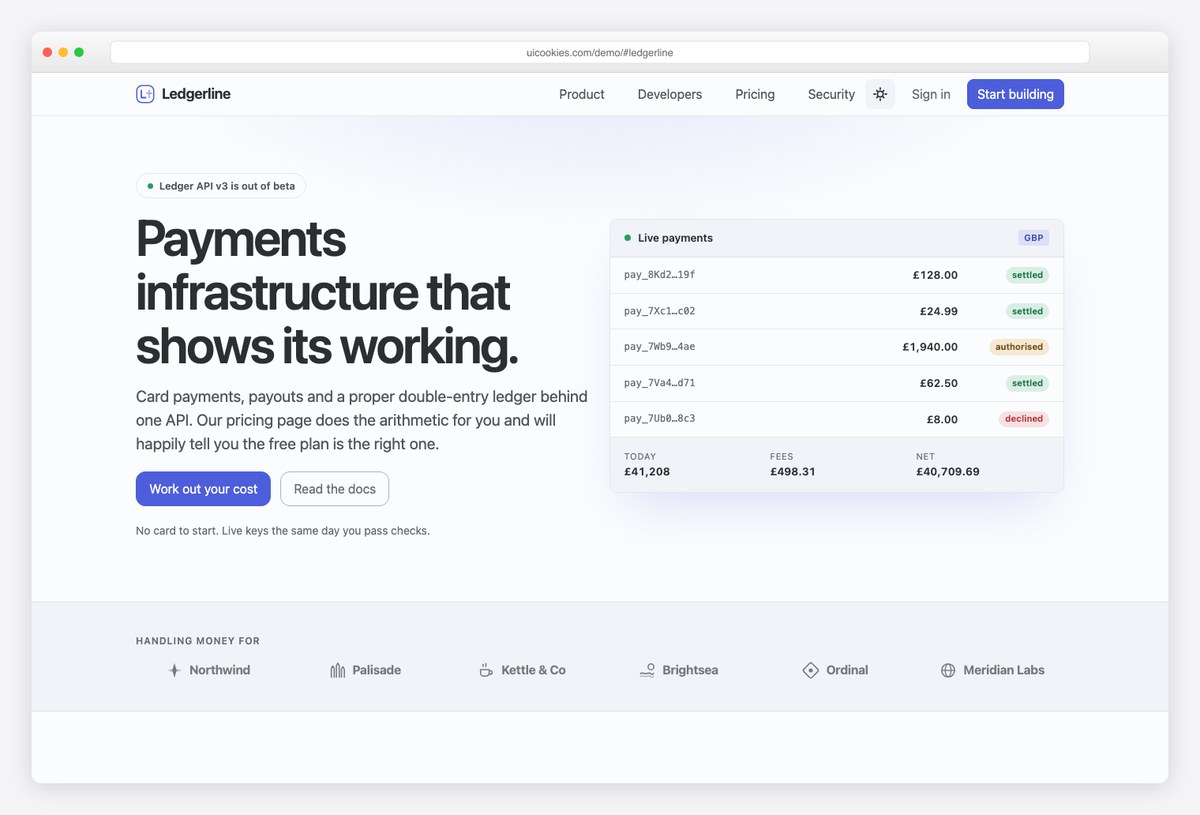Click the £1,940.00 amount
The width and height of the screenshot is (1200, 815).
pyautogui.click(x=930, y=347)
